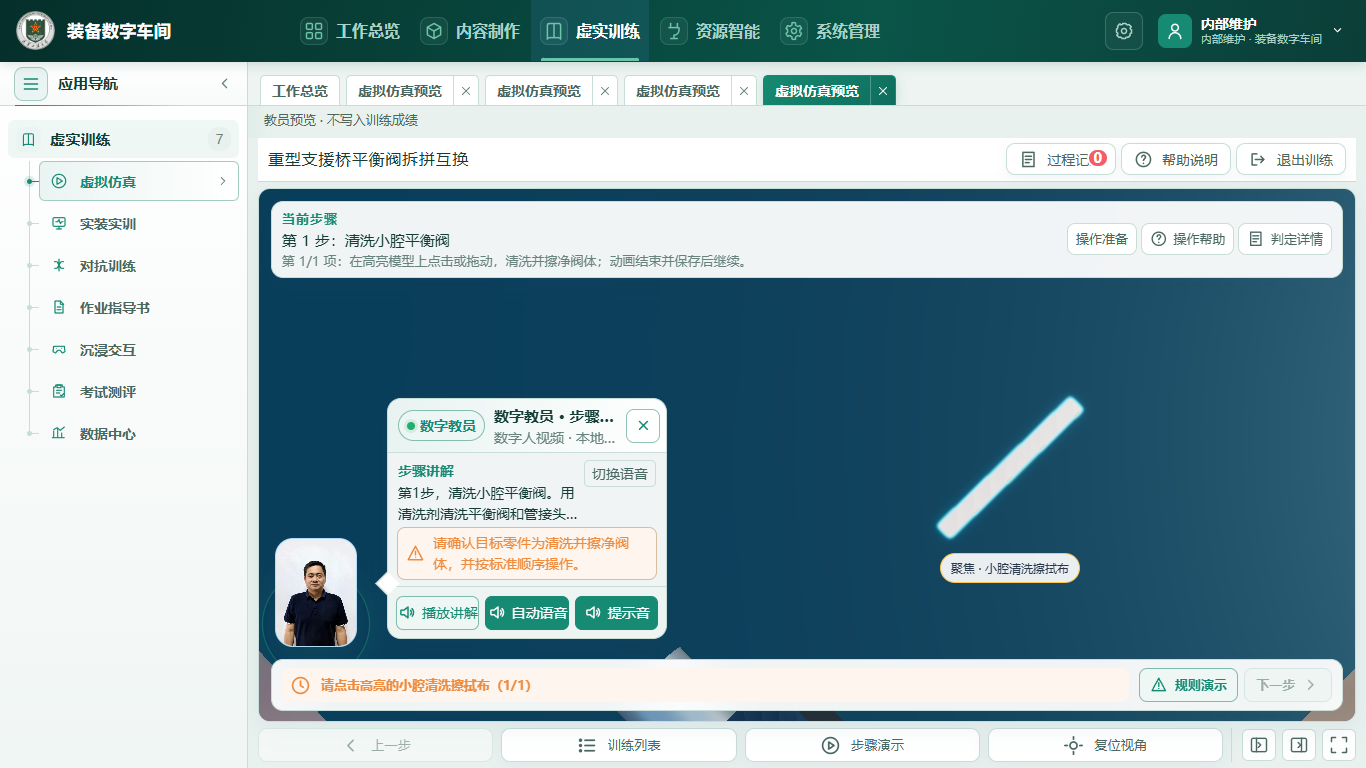Click 规则演示 button

(x=1189, y=685)
